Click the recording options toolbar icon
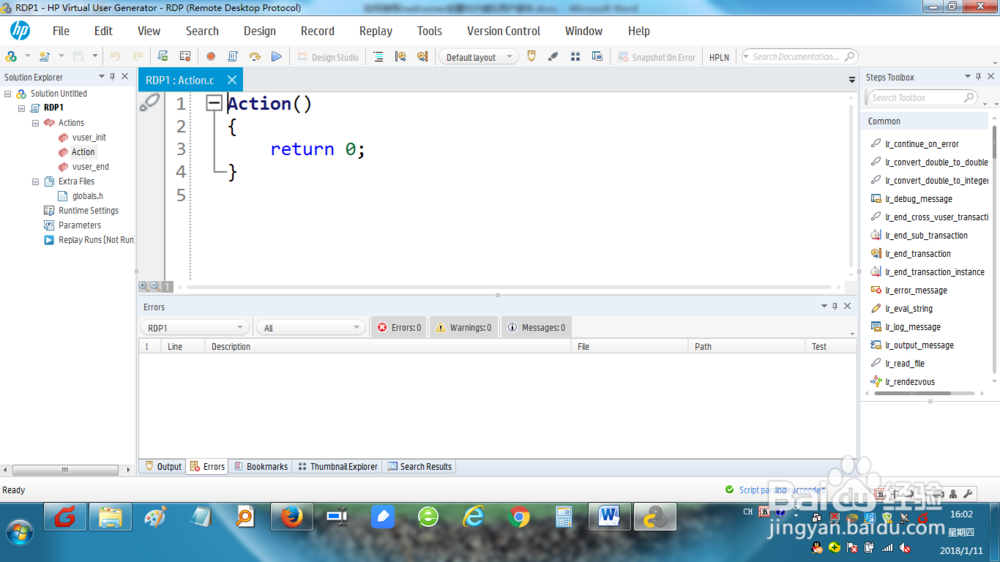The height and width of the screenshot is (562, 1000). pyautogui.click(x=185, y=57)
